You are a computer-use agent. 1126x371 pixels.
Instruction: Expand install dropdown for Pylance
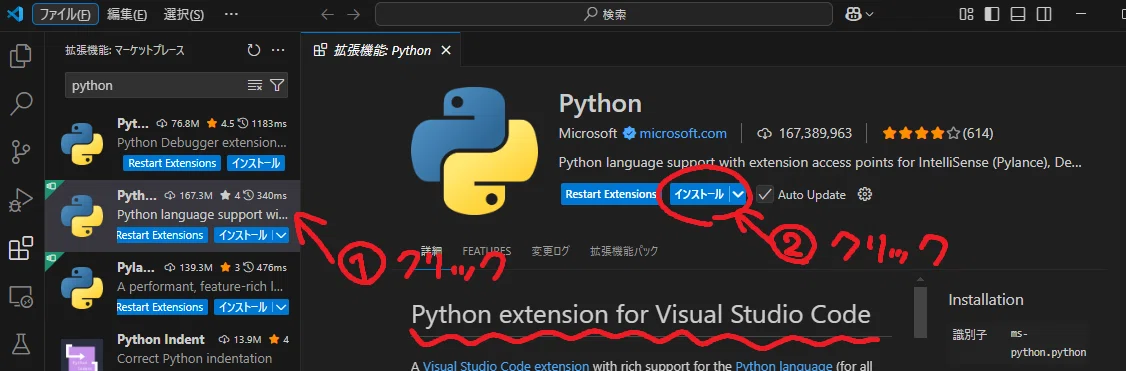(x=281, y=306)
